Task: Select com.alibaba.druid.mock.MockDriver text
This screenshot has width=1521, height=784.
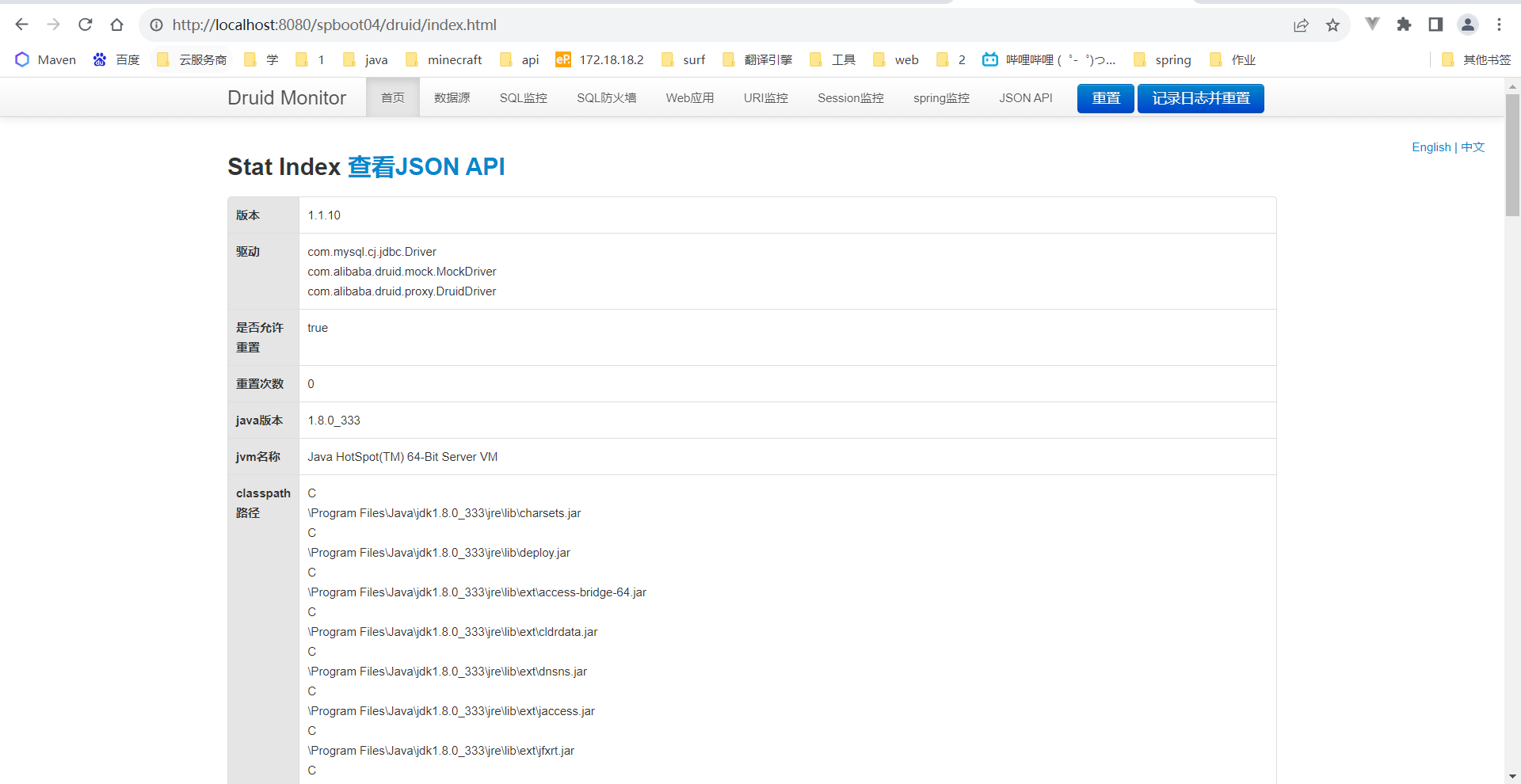Action: pyautogui.click(x=402, y=272)
